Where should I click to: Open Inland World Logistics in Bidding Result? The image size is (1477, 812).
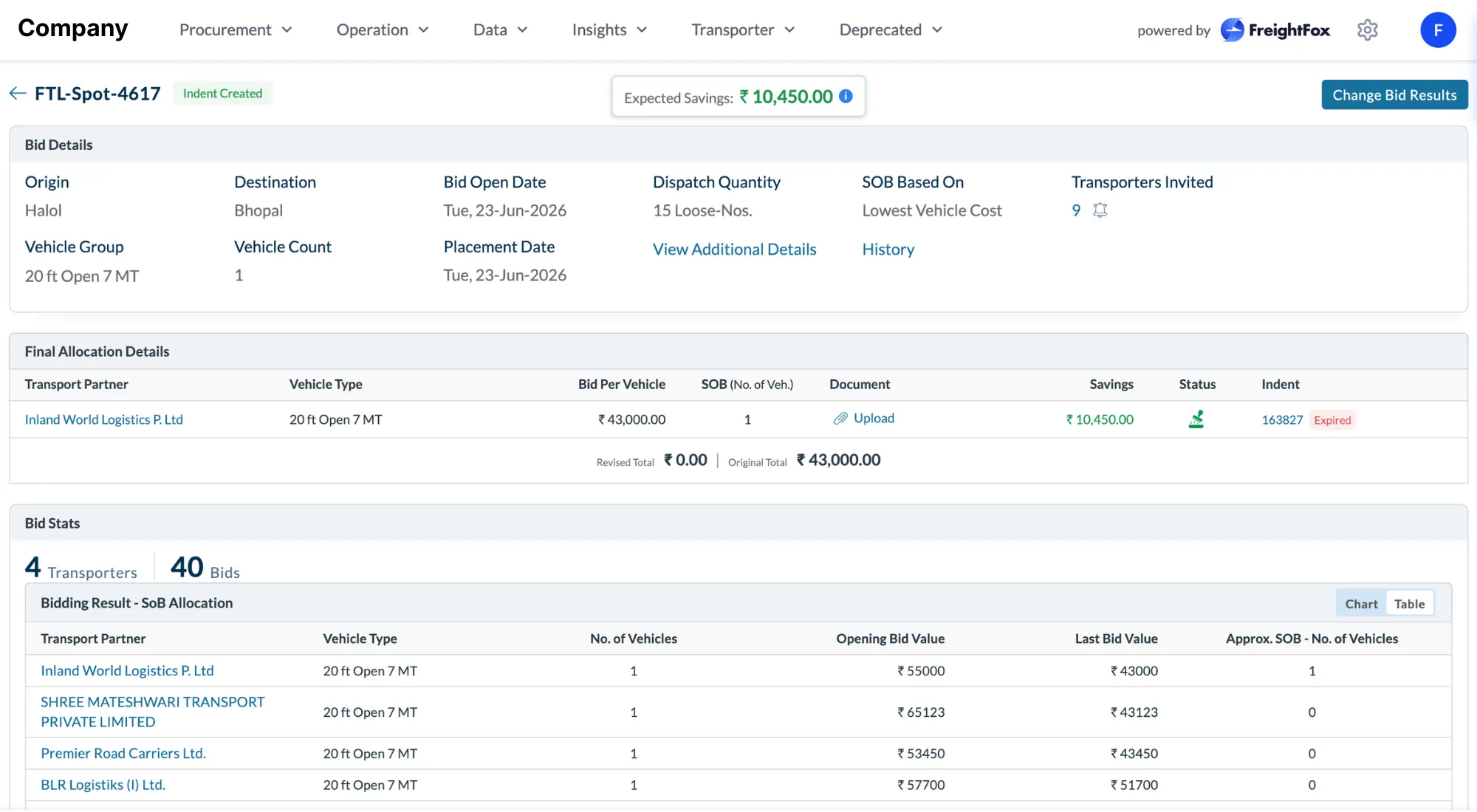pyautogui.click(x=127, y=671)
